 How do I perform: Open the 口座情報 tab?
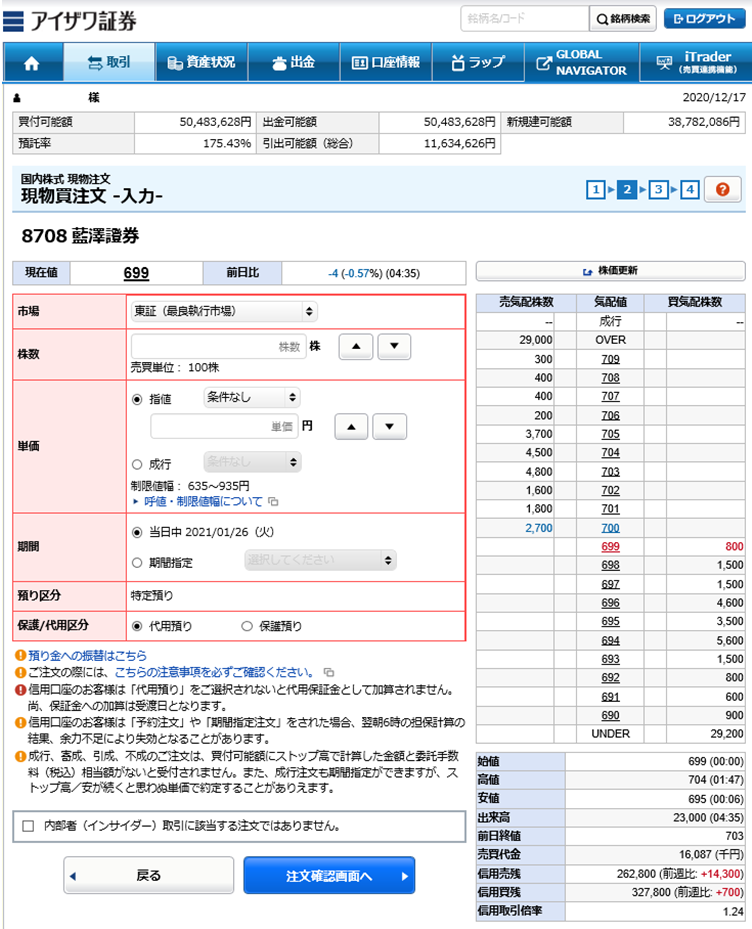point(386,62)
